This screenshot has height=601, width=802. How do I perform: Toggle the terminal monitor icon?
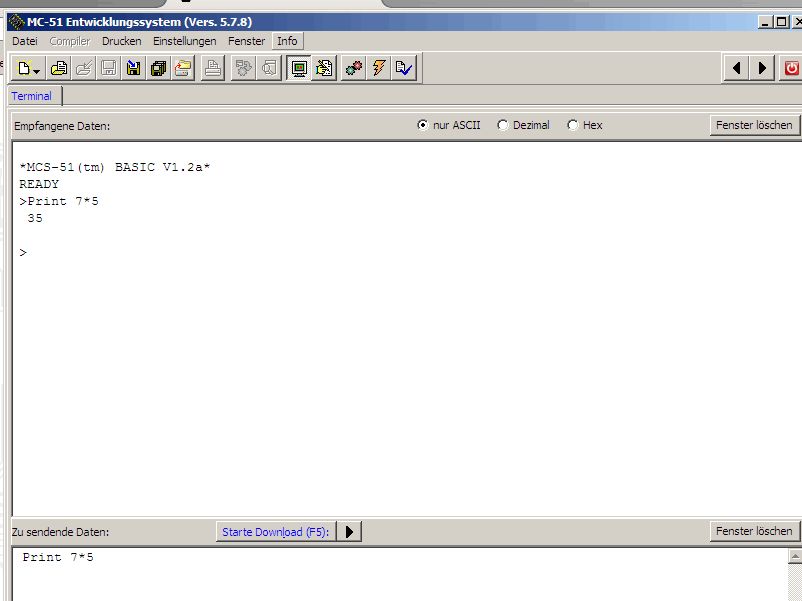[299, 68]
